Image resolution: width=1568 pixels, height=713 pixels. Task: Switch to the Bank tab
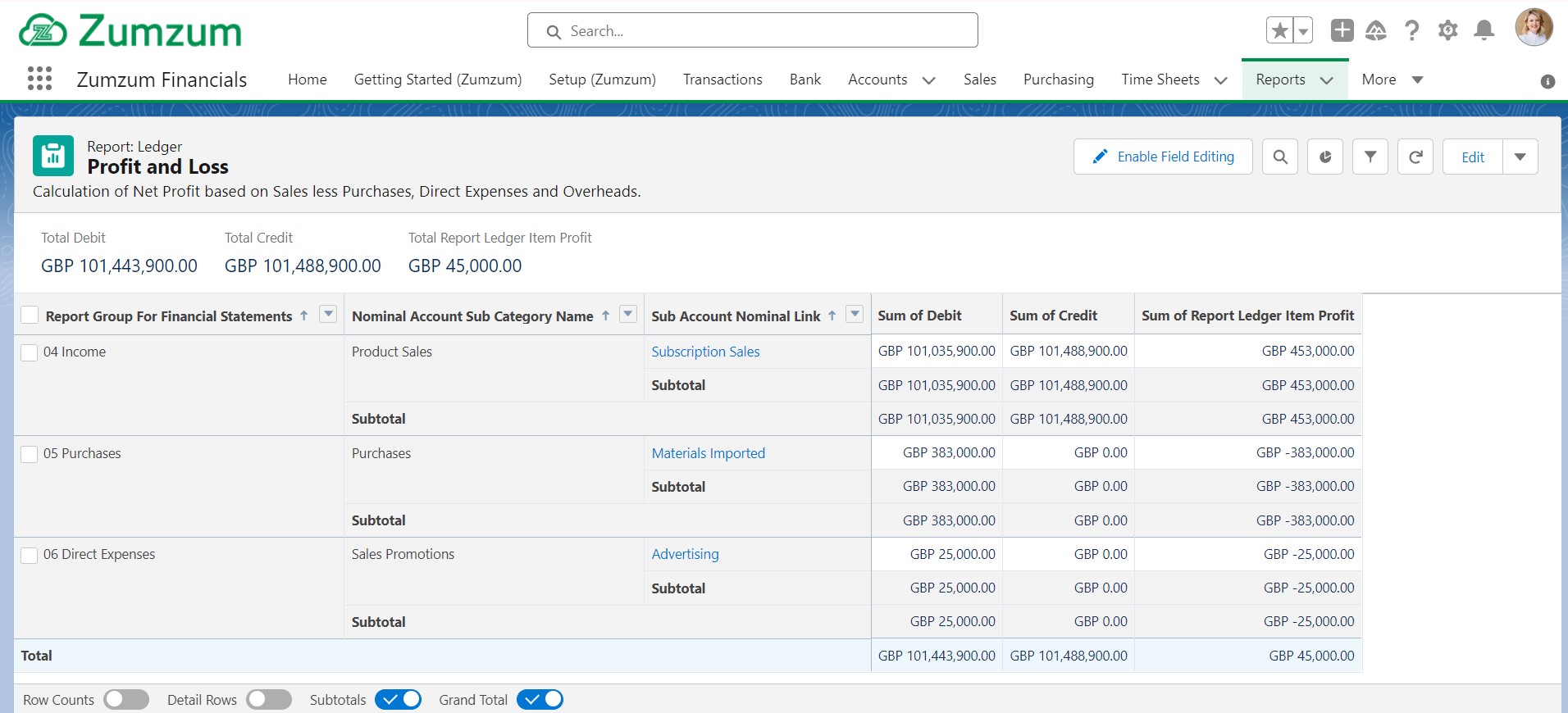point(805,79)
